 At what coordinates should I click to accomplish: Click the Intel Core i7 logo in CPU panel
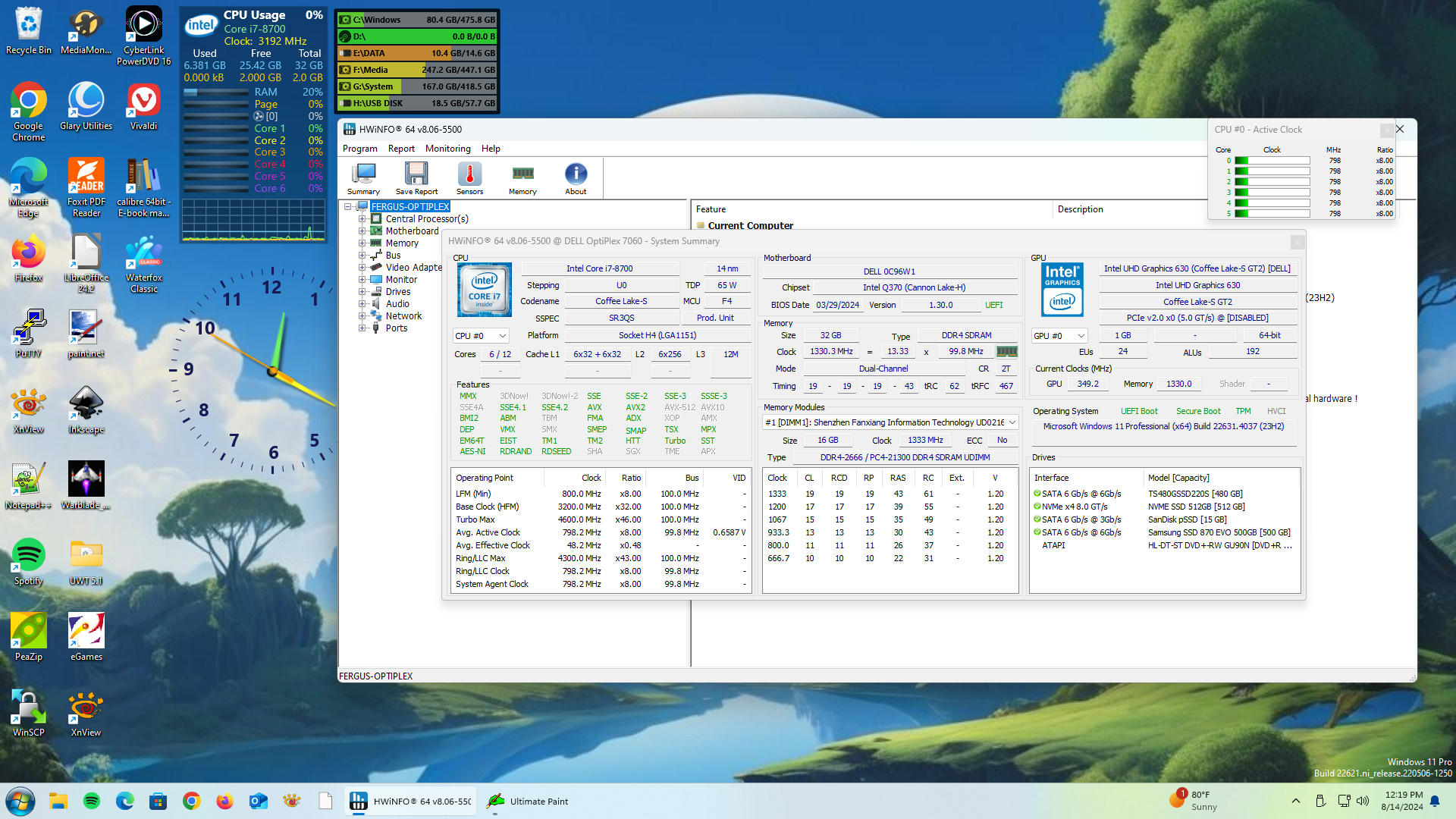485,289
